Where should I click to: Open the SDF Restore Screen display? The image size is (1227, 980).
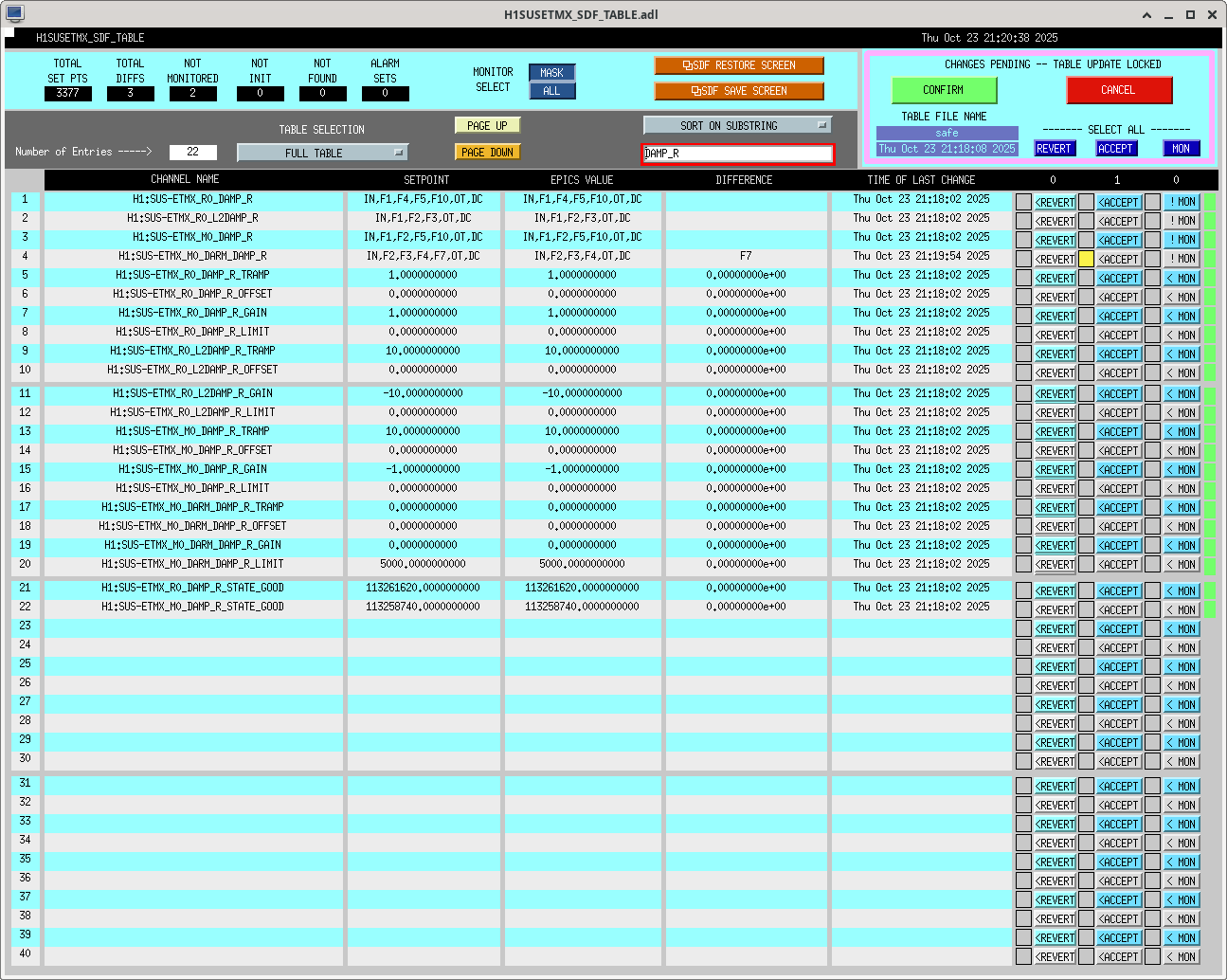(x=738, y=65)
